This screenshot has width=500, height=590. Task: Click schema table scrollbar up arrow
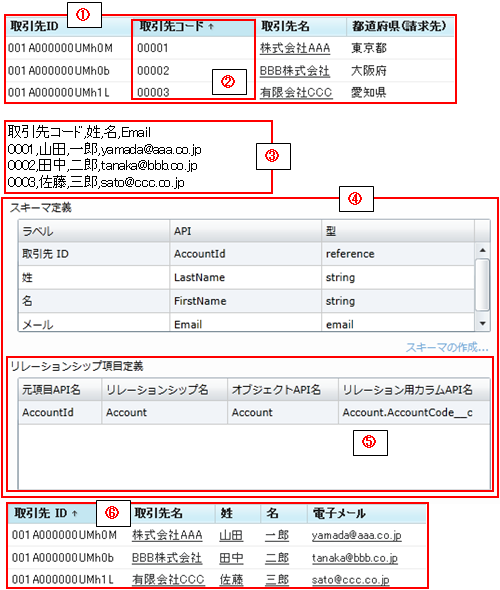click(483, 250)
